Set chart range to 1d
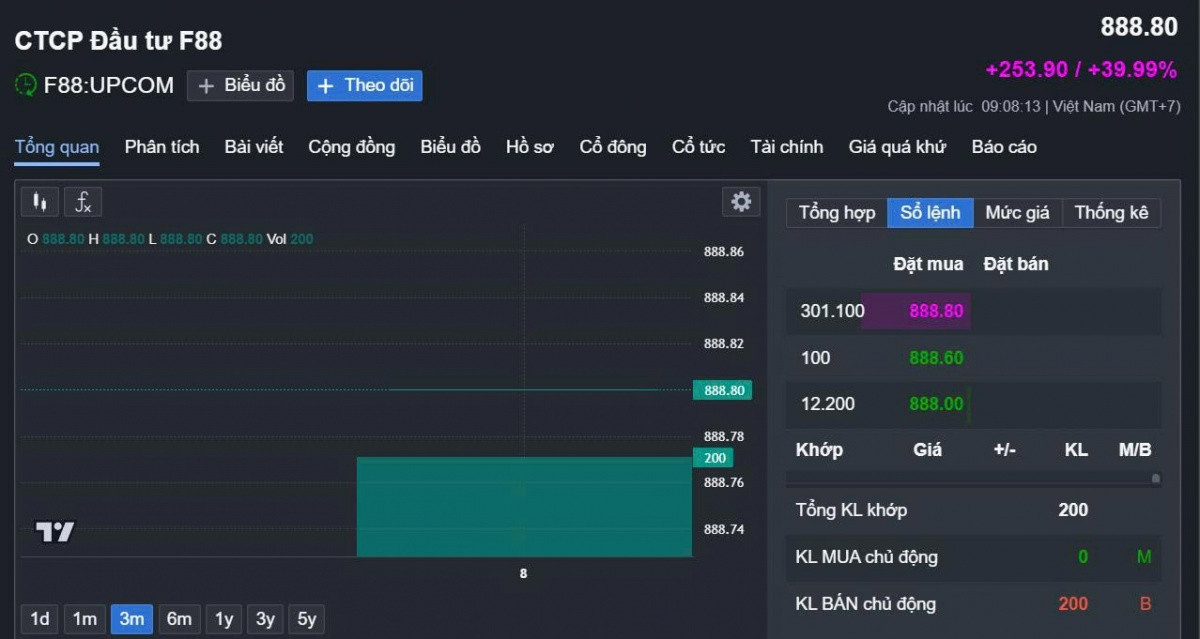Image resolution: width=1200 pixels, height=639 pixels. [40, 619]
